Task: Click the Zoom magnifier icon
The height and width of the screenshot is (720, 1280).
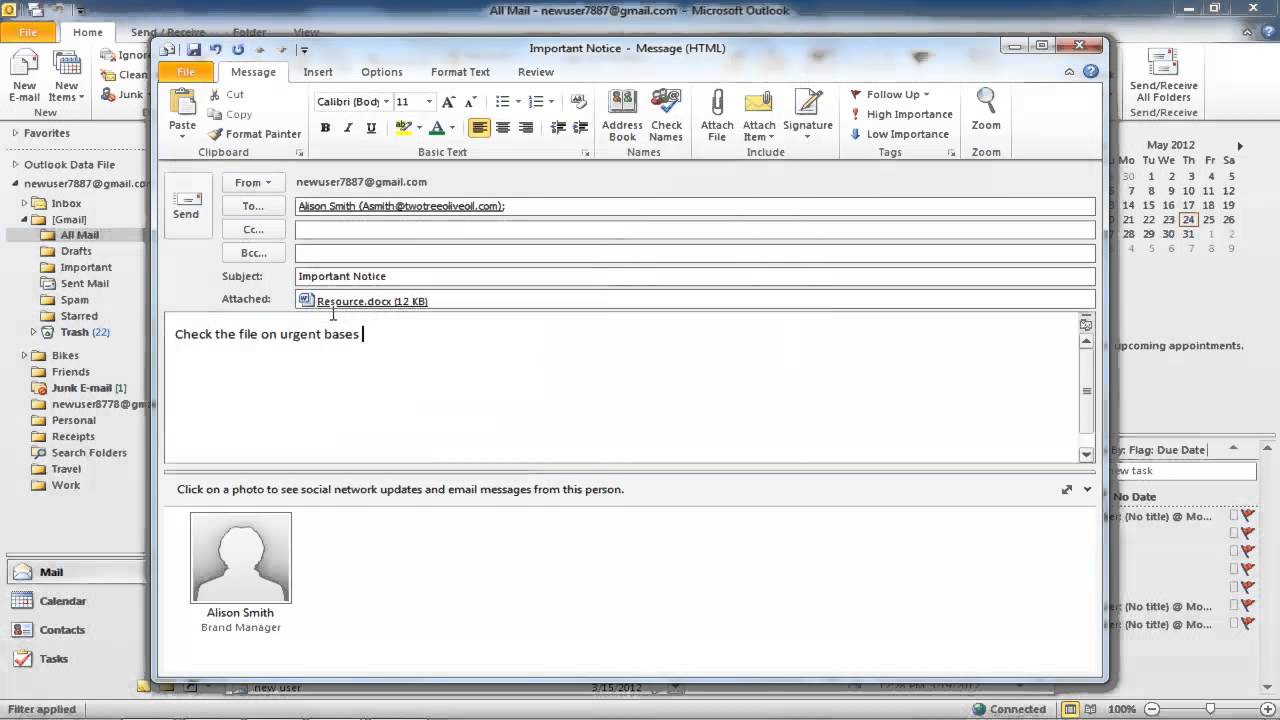Action: [x=986, y=102]
